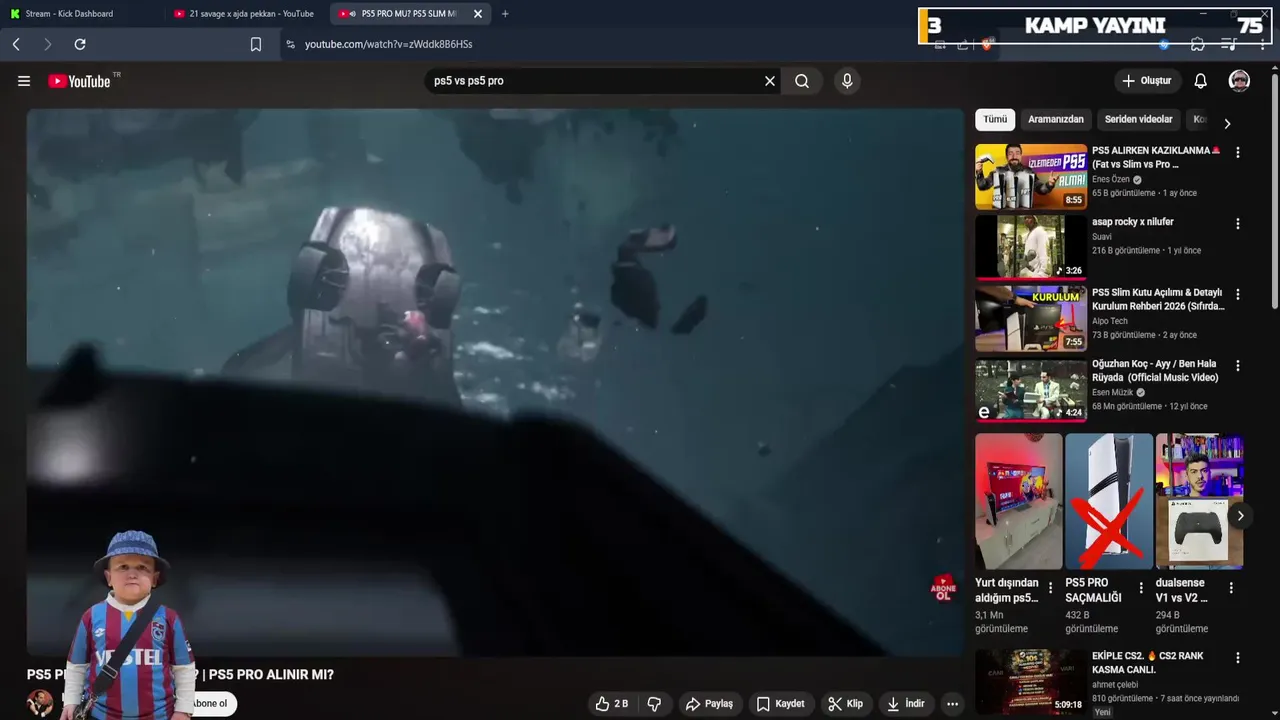The width and height of the screenshot is (1280, 720).
Task: Open Suavi channel link
Action: pyautogui.click(x=1102, y=237)
